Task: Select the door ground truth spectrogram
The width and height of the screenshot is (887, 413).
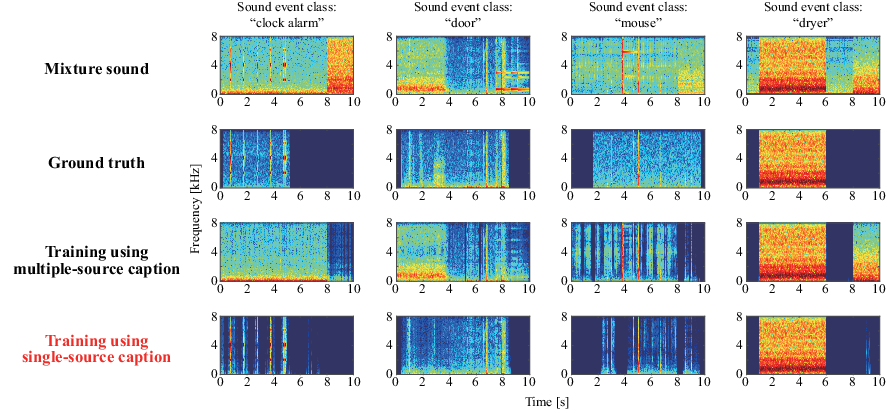Action: click(463, 158)
